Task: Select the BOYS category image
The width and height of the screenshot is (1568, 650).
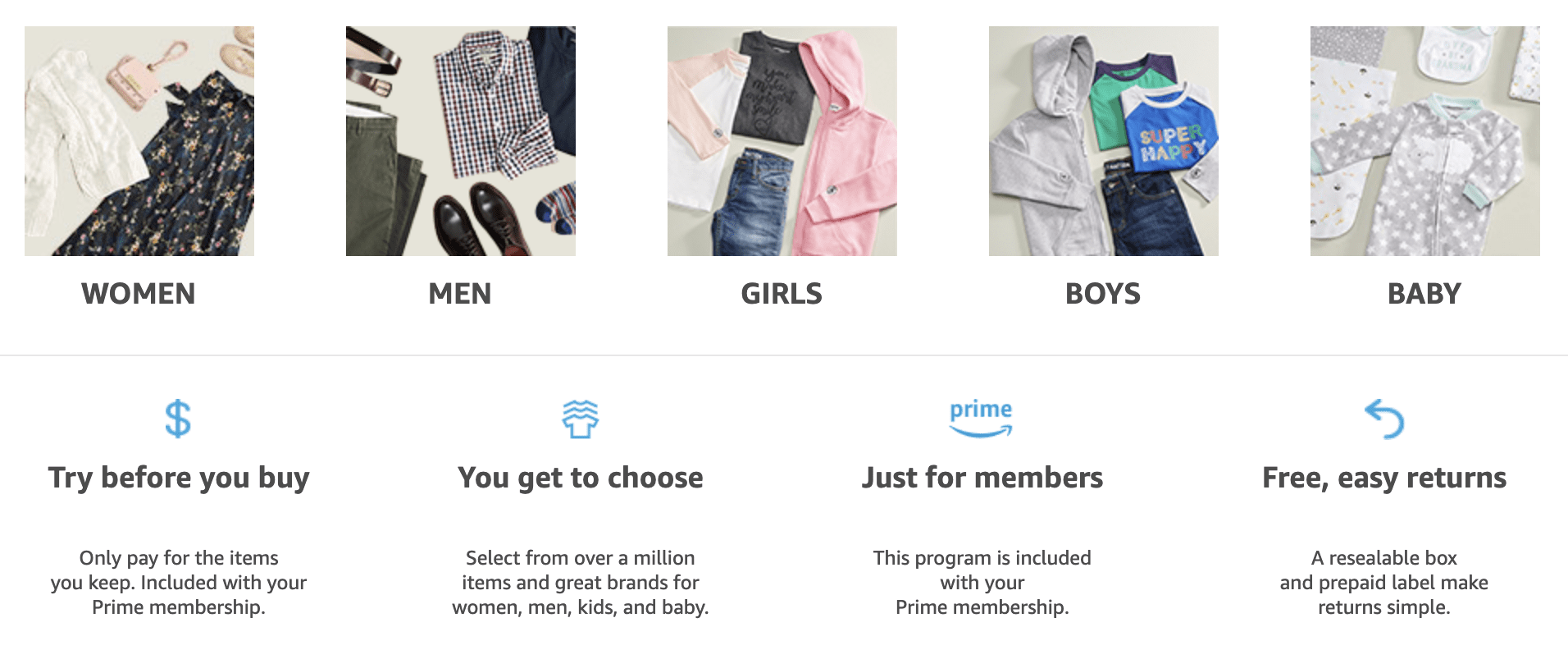Action: pos(1103,141)
